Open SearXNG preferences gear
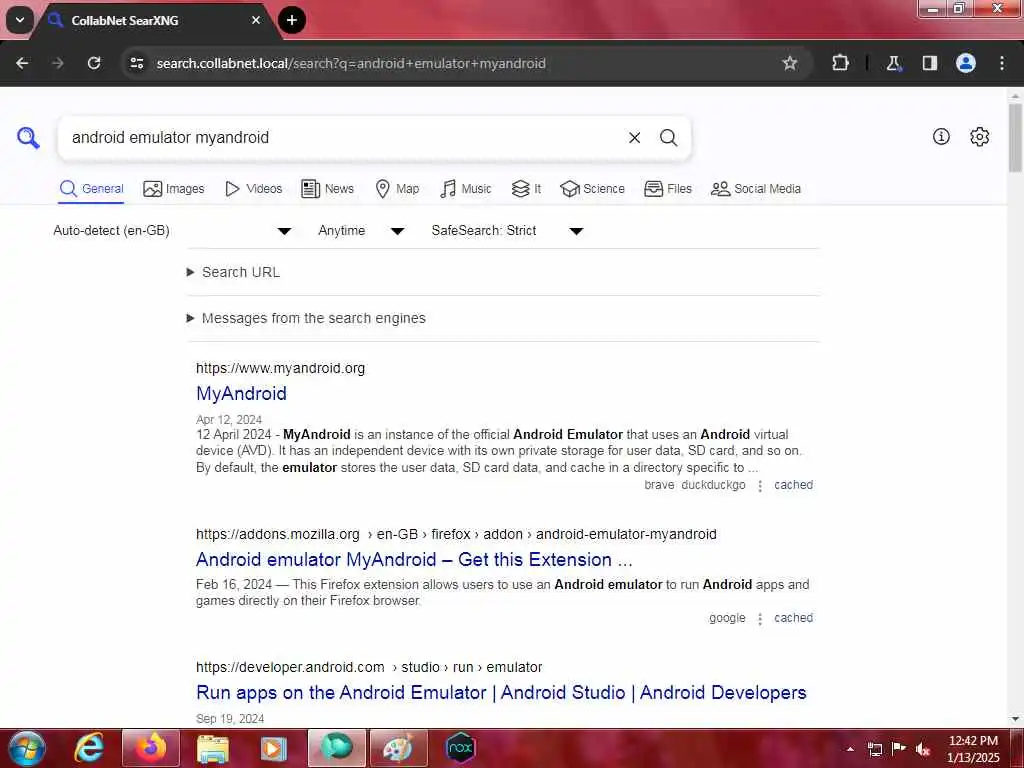Image resolution: width=1024 pixels, height=768 pixels. tap(980, 136)
